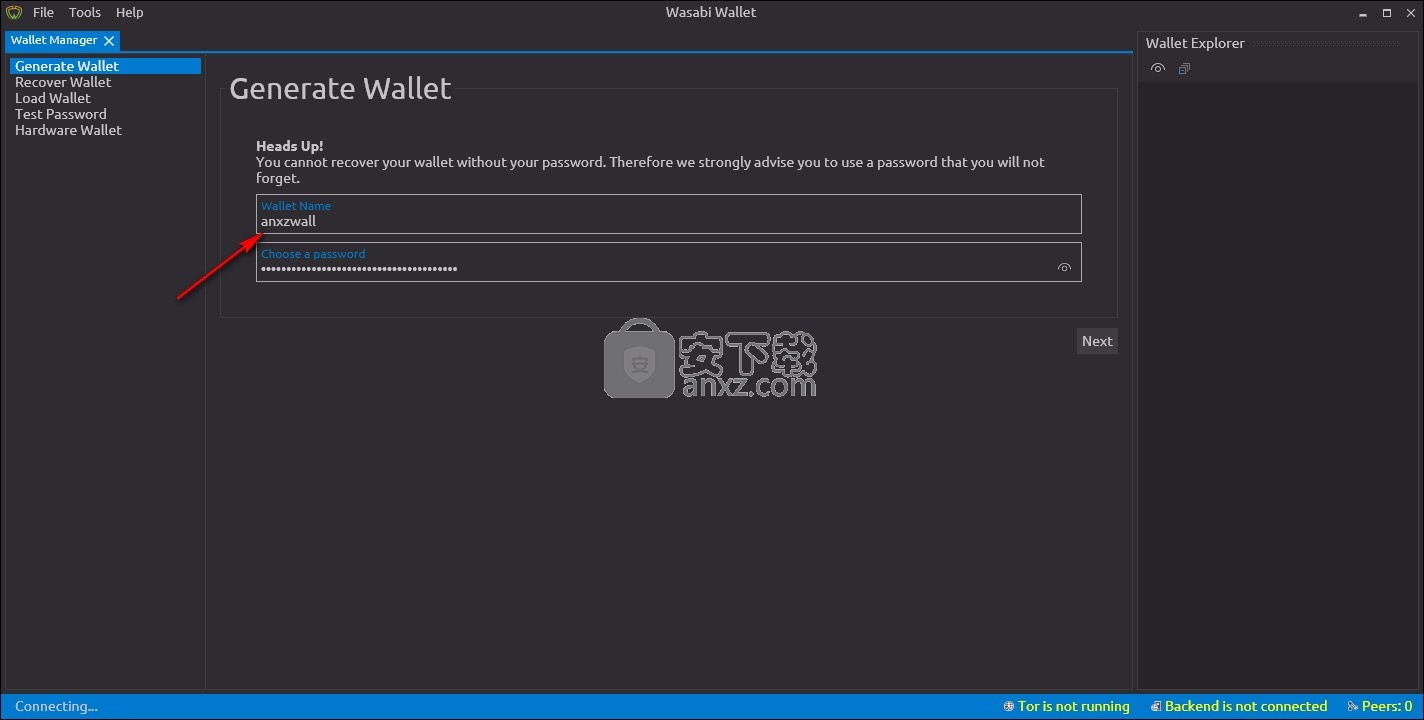Click the Wasabi Wallet shield logo icon
This screenshot has height=720, width=1424.
[x=13, y=13]
